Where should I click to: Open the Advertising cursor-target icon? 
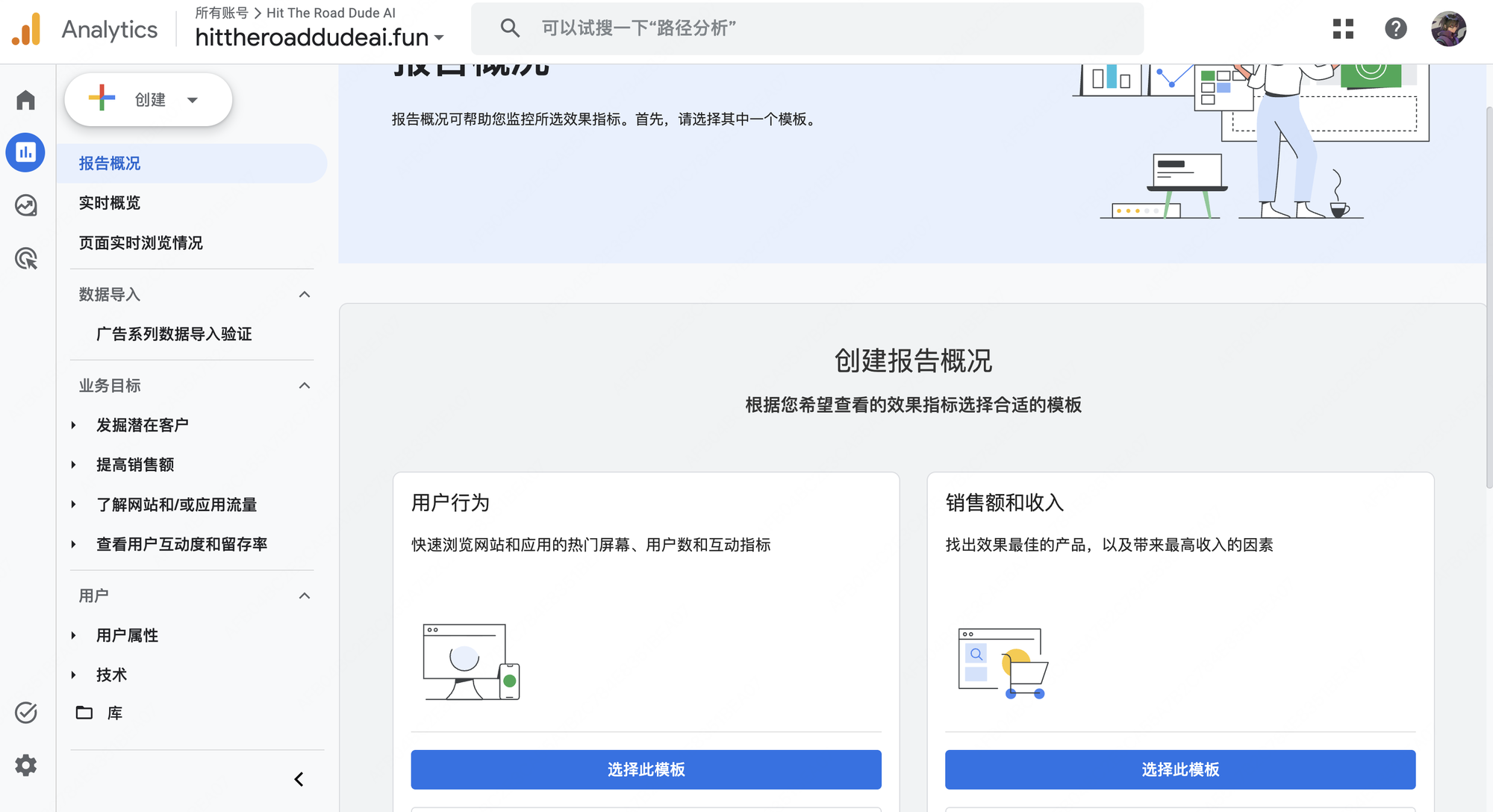26,258
